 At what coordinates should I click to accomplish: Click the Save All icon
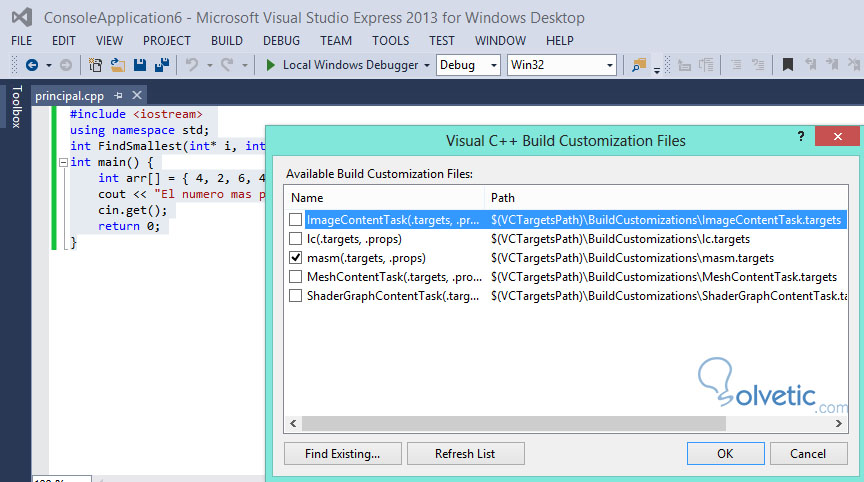tap(162, 65)
